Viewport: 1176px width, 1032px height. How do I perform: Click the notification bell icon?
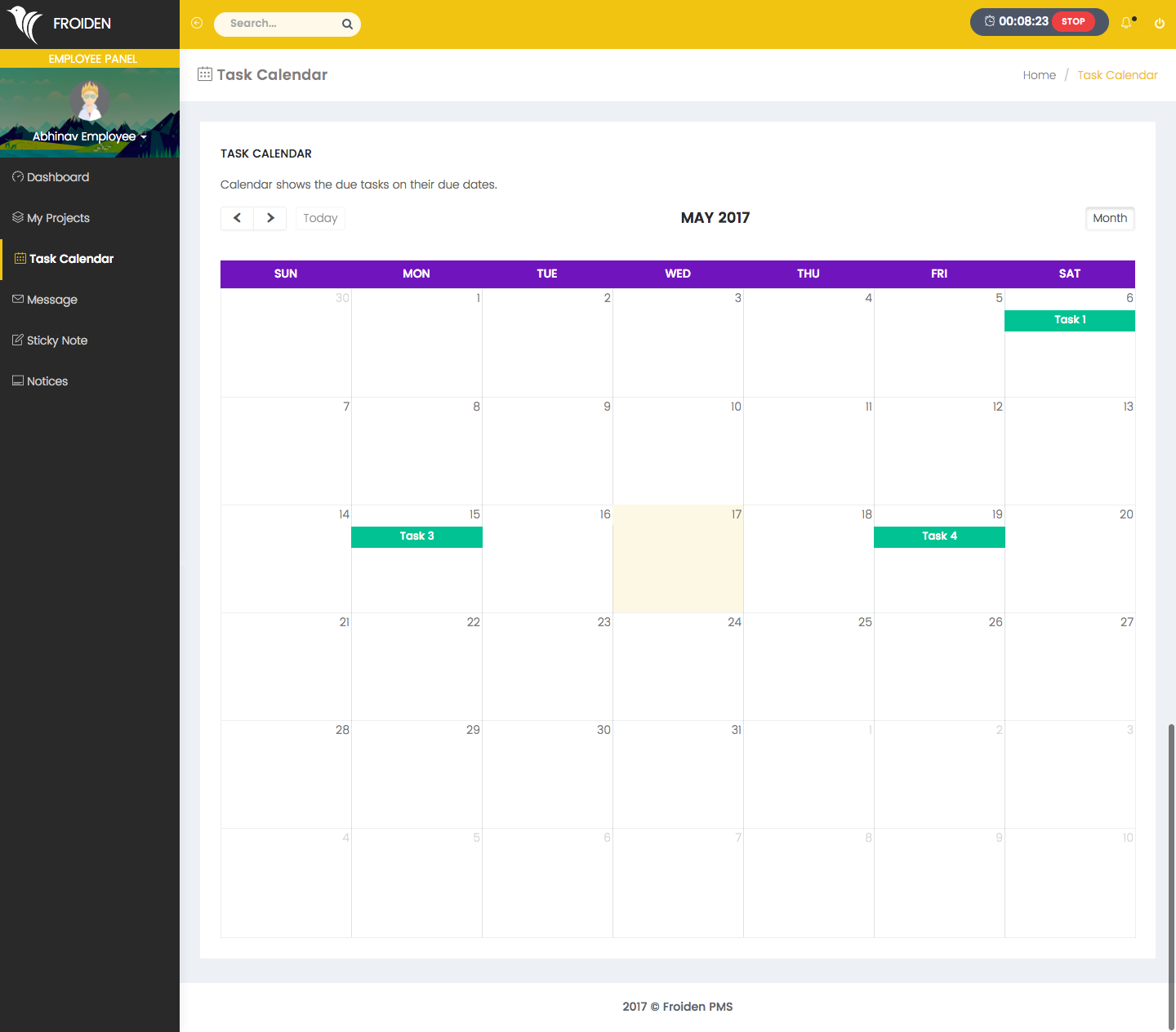point(1127,23)
